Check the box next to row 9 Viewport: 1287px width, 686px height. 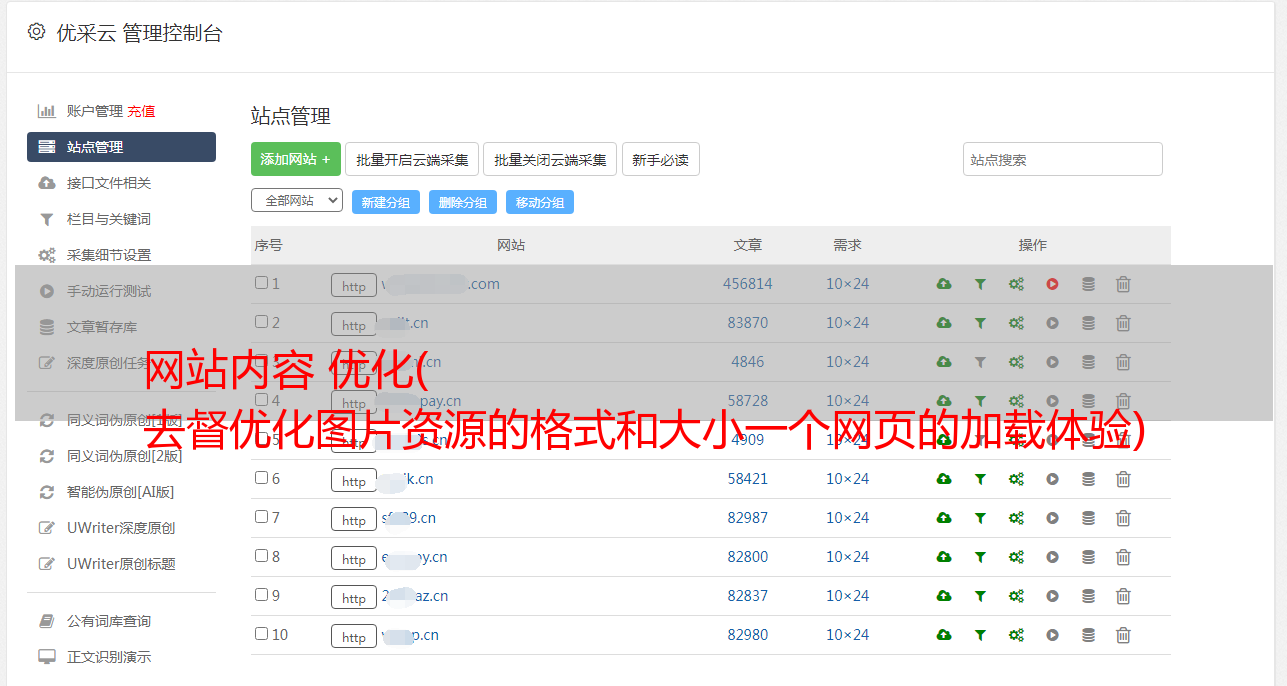(261, 595)
